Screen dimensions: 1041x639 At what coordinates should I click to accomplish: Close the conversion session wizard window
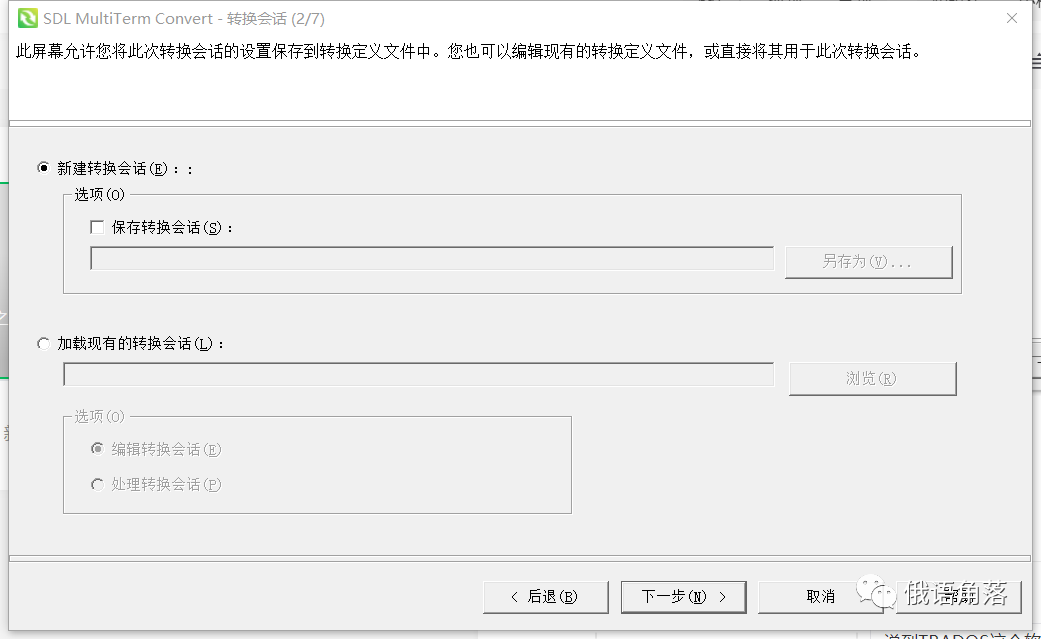[x=1011, y=18]
